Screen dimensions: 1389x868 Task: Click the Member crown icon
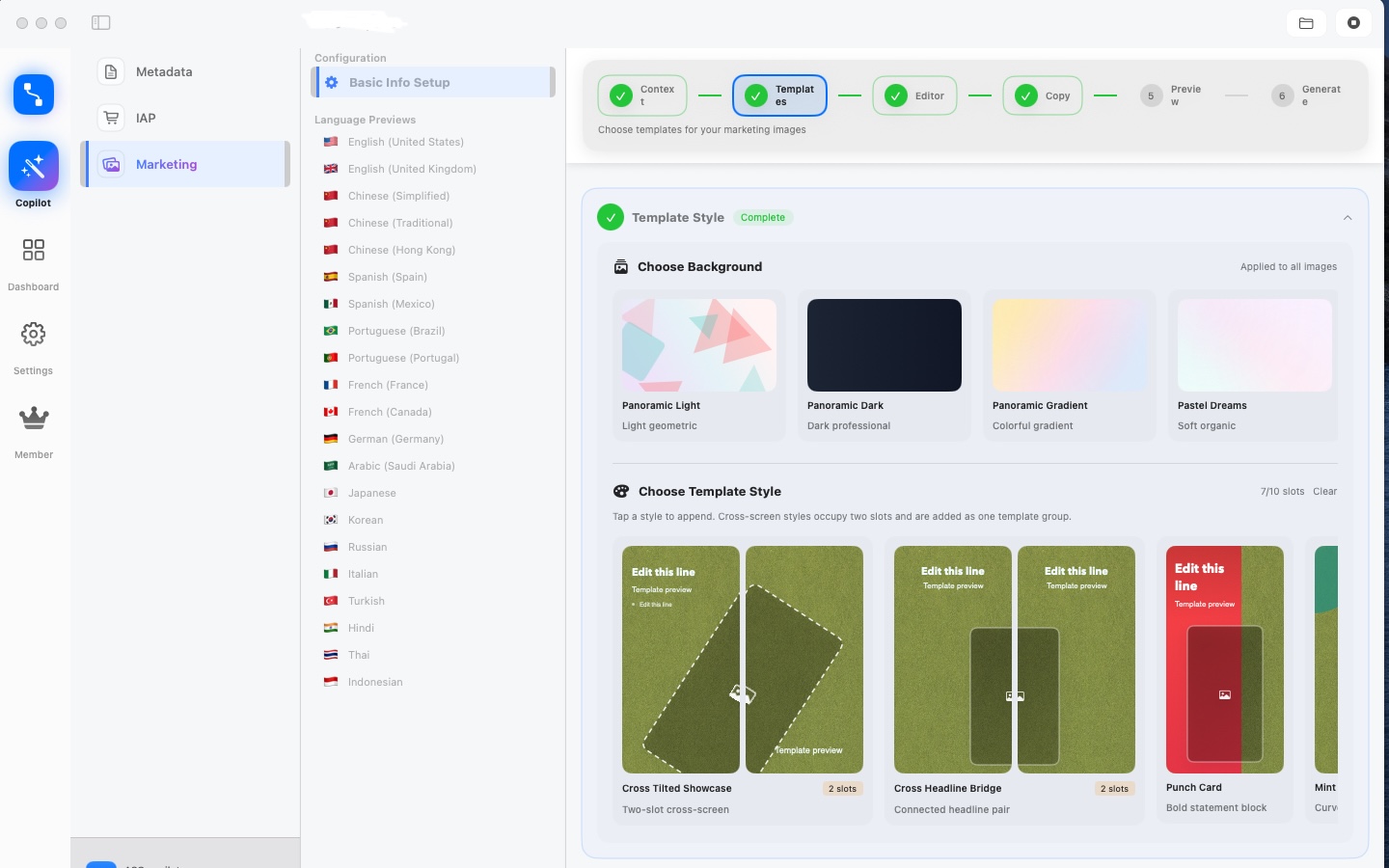coord(33,418)
